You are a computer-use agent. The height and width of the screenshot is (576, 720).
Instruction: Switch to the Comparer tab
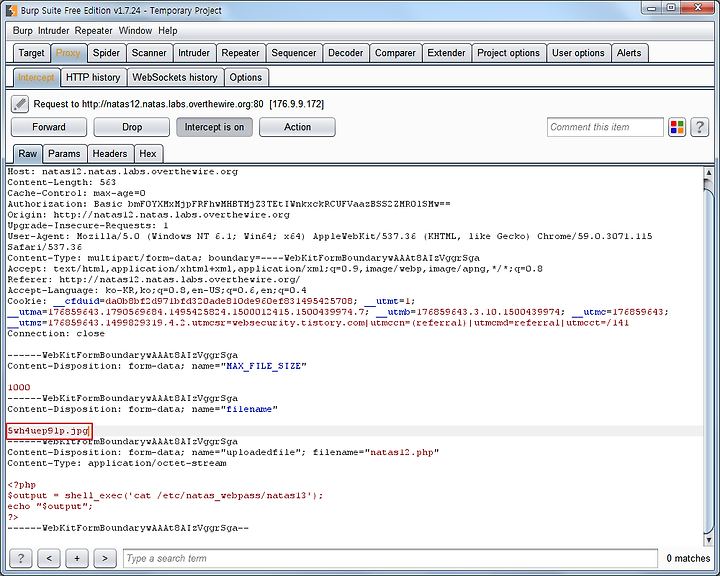pos(395,53)
